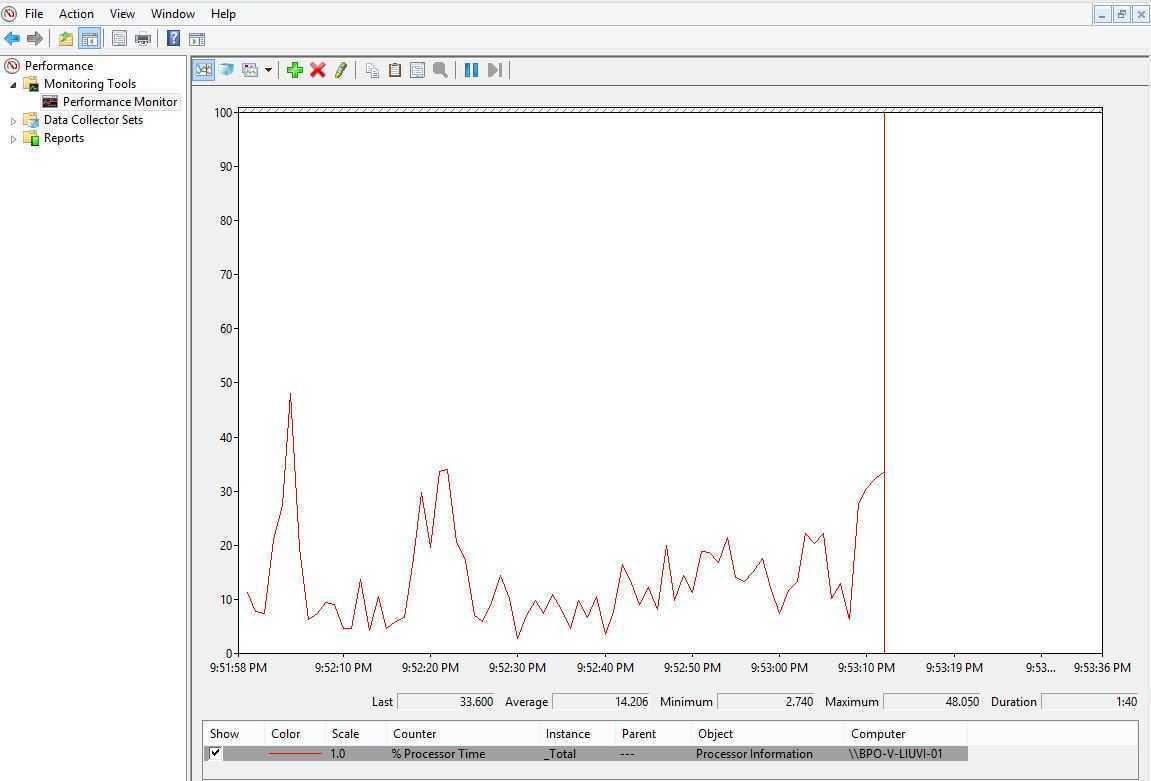Add counters with green plus icon
This screenshot has width=1151, height=781.
pos(294,70)
